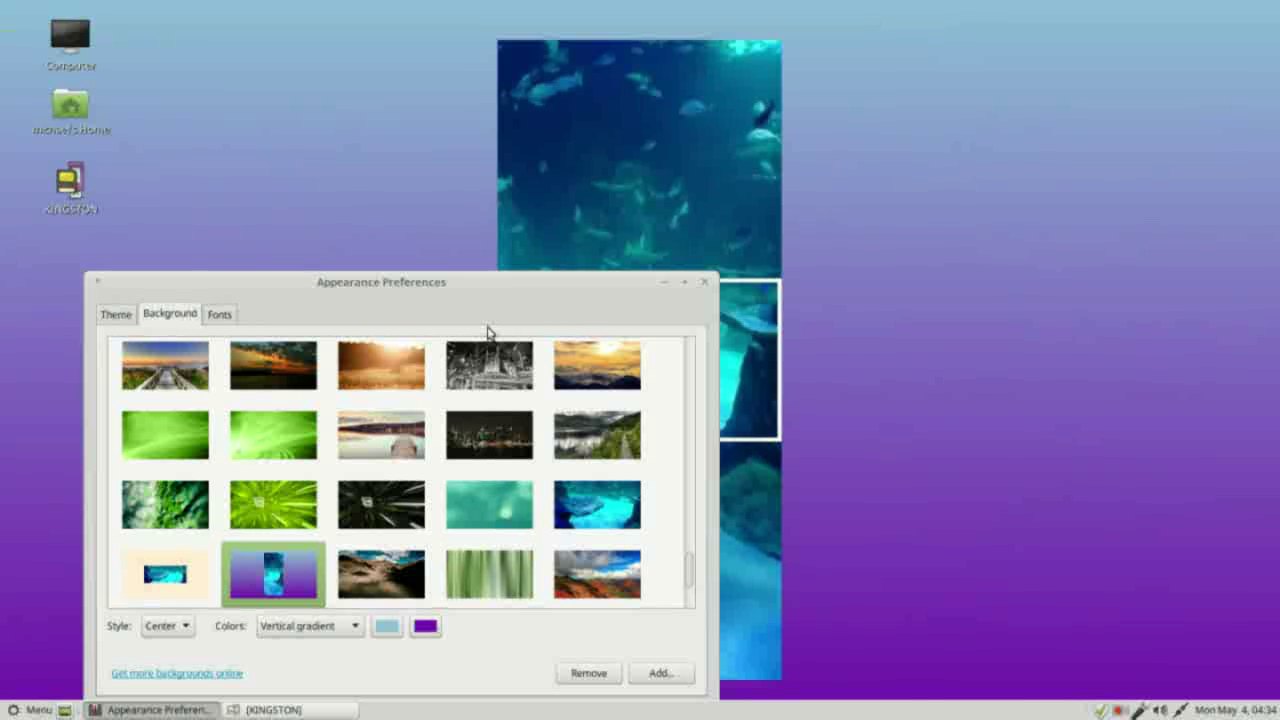Click the Add... button
The height and width of the screenshot is (720, 1280).
661,673
